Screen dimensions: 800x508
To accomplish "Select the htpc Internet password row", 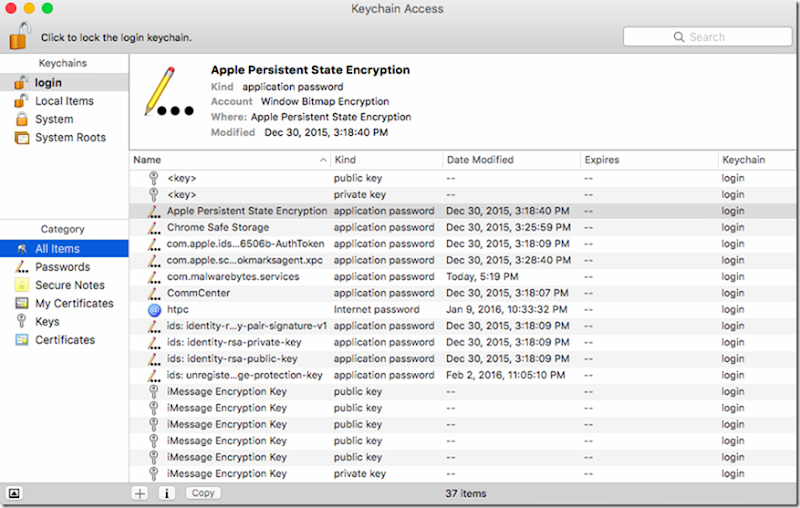I will coord(463,310).
